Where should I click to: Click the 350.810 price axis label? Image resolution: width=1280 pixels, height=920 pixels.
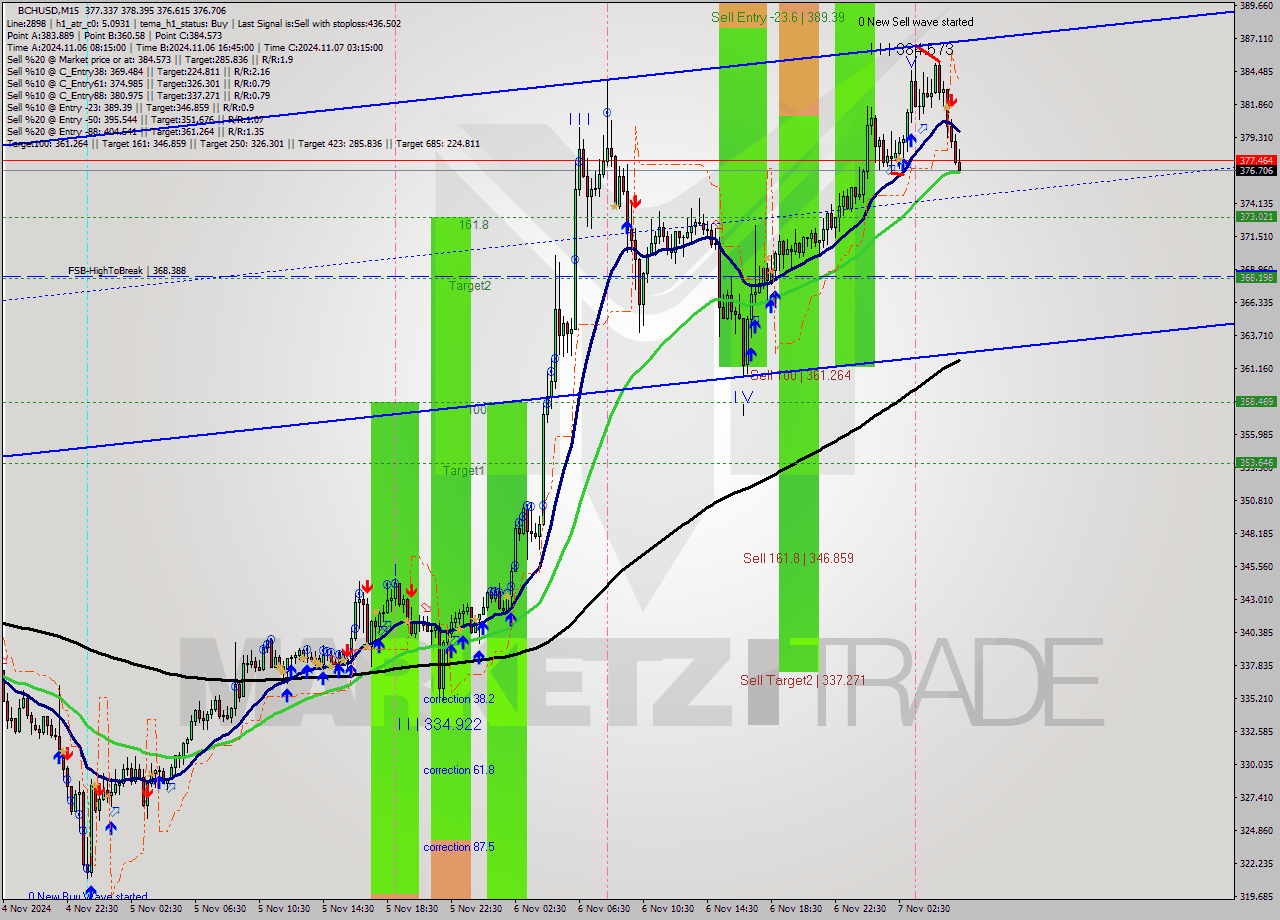(1256, 500)
